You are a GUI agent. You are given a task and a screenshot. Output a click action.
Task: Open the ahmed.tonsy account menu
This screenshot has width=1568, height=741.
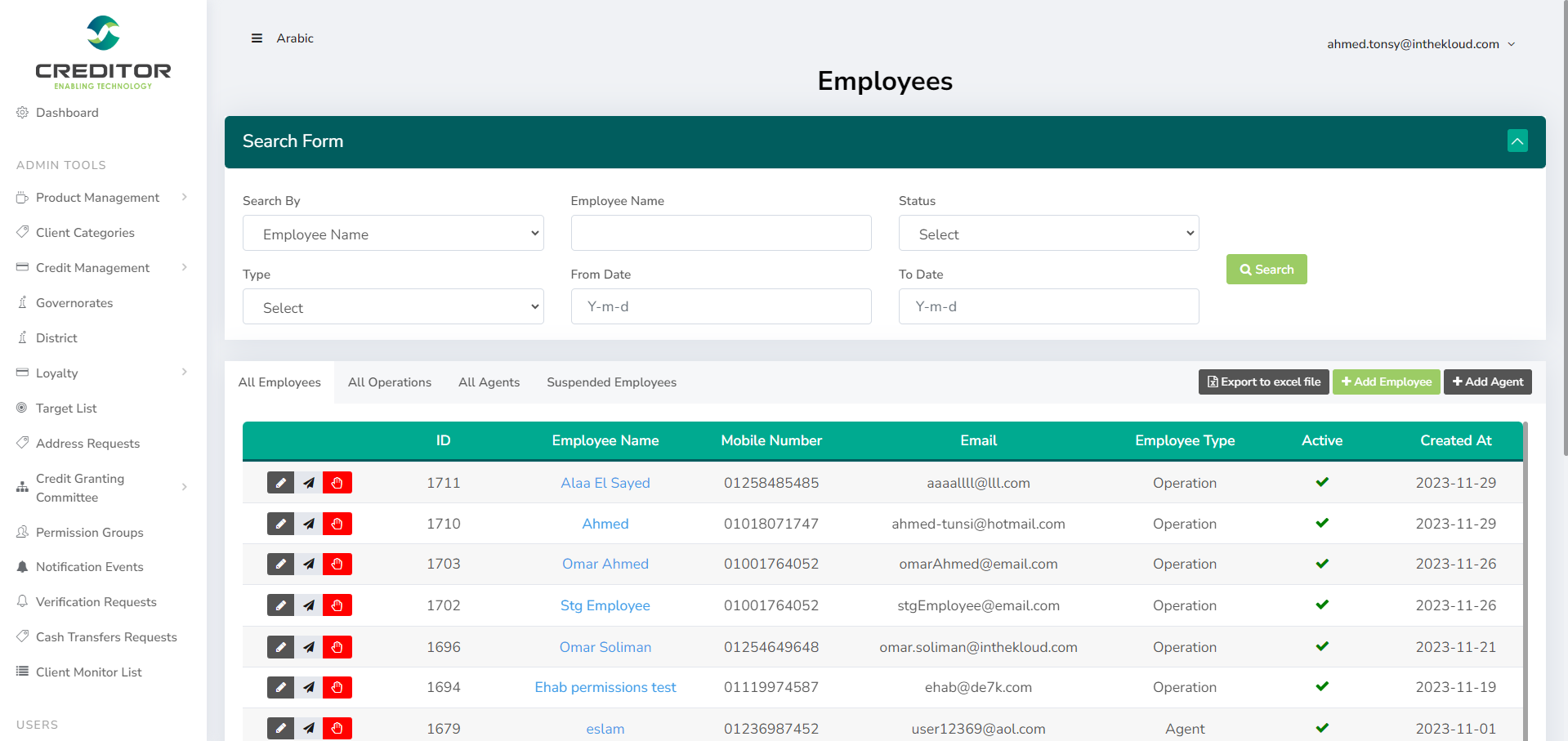coord(1420,44)
